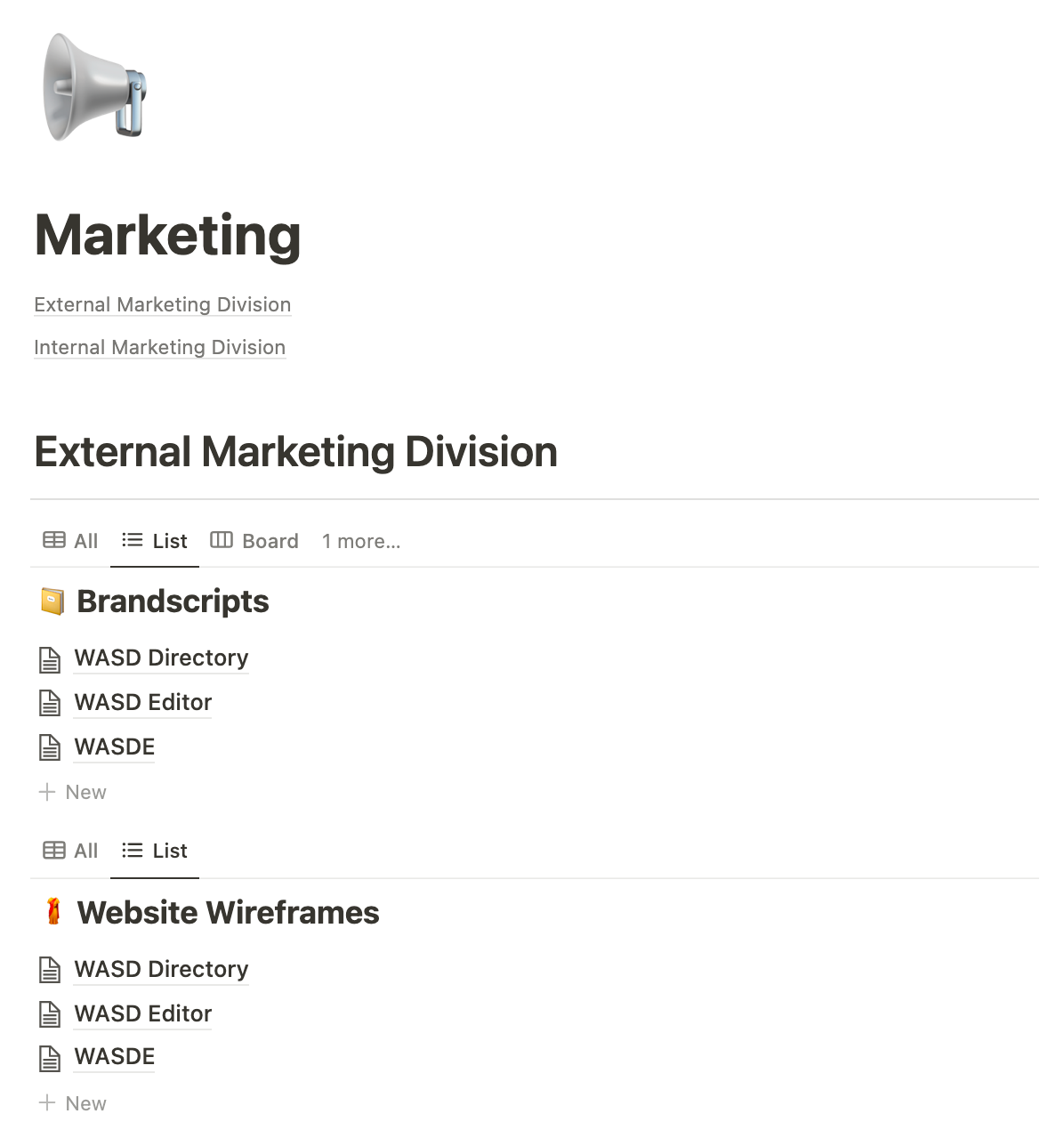1064x1130 pixels.
Task: Click the icon beside Website Wireframes heading
Action: 54,912
